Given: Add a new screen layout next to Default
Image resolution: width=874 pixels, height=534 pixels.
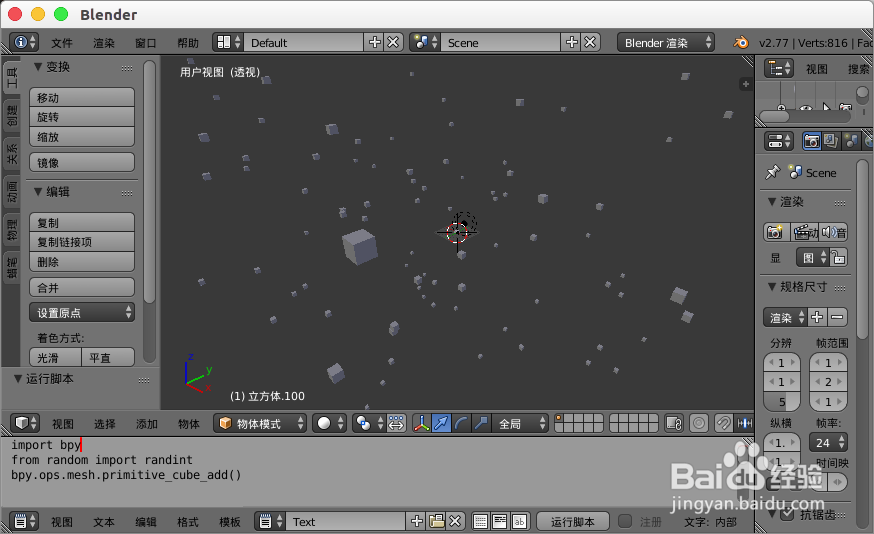Looking at the screenshot, I should click(x=375, y=42).
